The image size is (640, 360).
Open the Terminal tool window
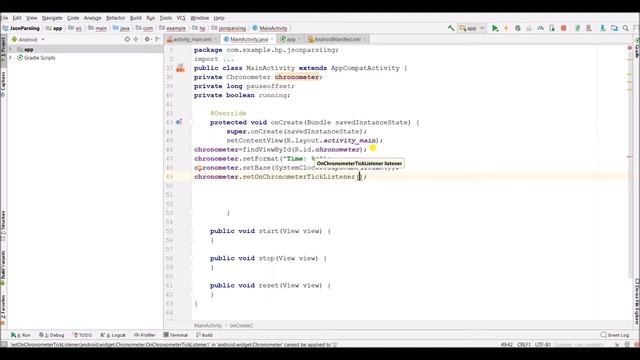[176, 335]
